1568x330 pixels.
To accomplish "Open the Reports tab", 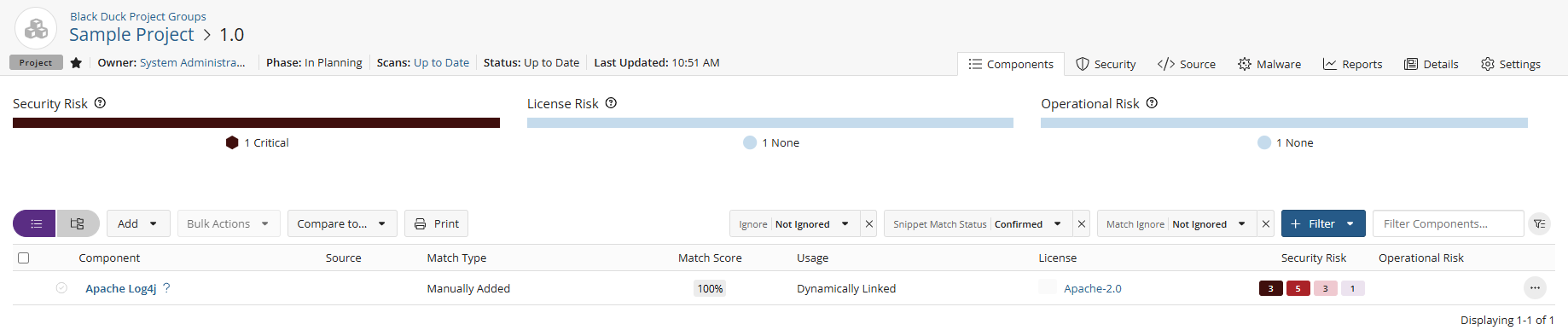I will click(1352, 64).
